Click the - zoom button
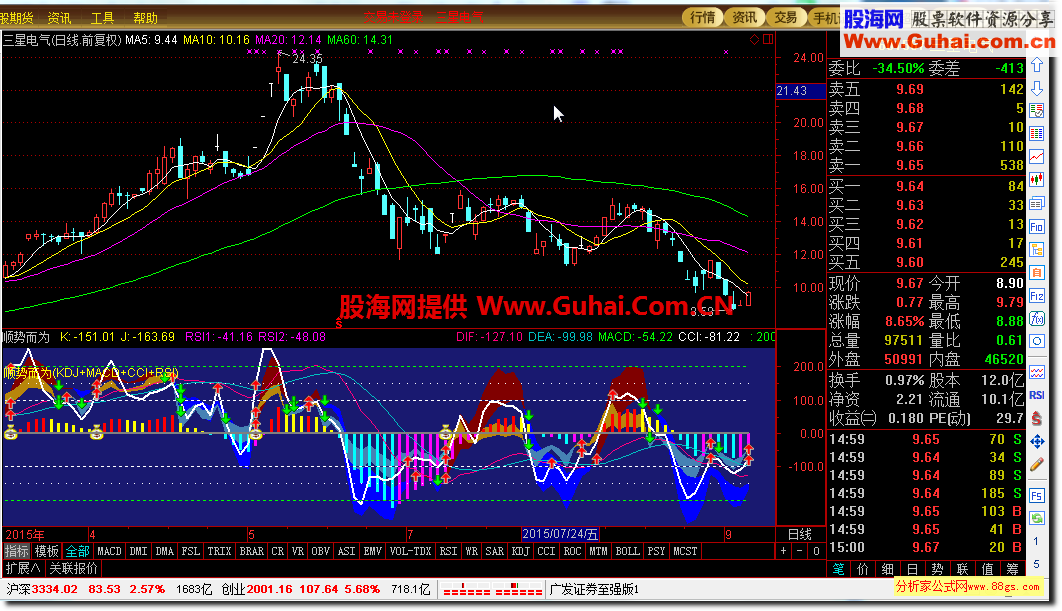This screenshot has height=611, width=1062. (x=800, y=551)
